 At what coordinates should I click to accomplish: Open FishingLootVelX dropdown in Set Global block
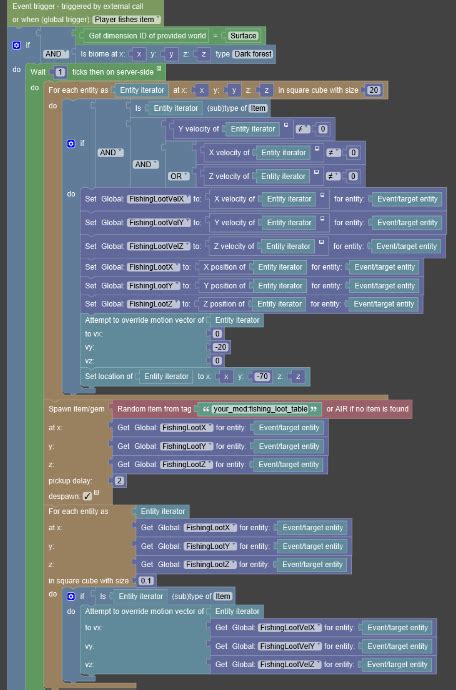point(159,199)
